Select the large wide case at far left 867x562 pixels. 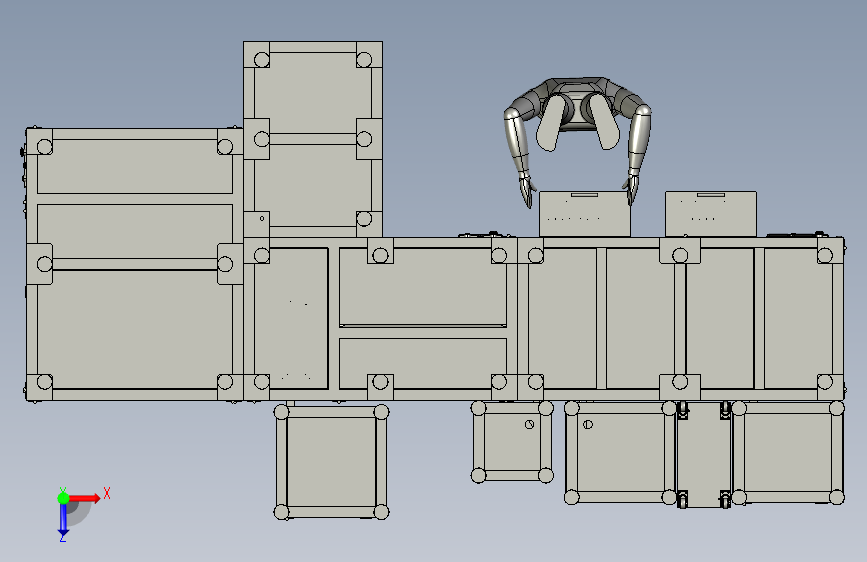(x=134, y=264)
